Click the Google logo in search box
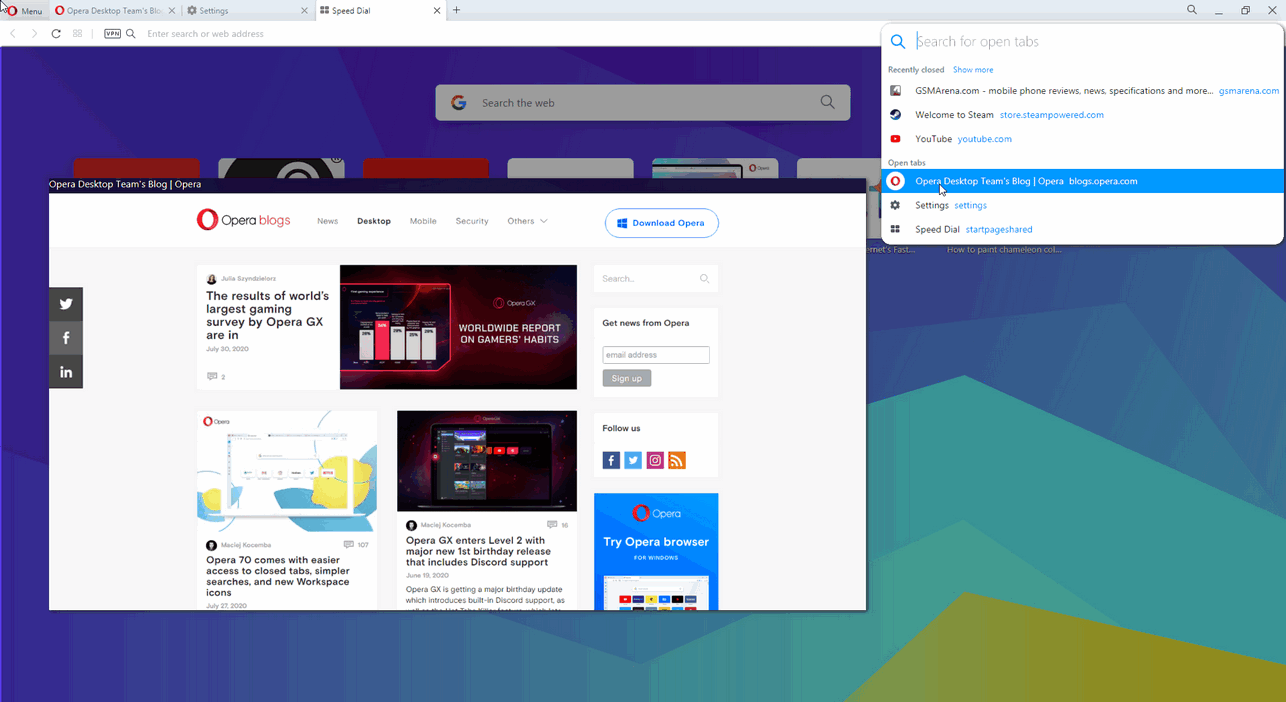The image size is (1286, 702). (459, 103)
